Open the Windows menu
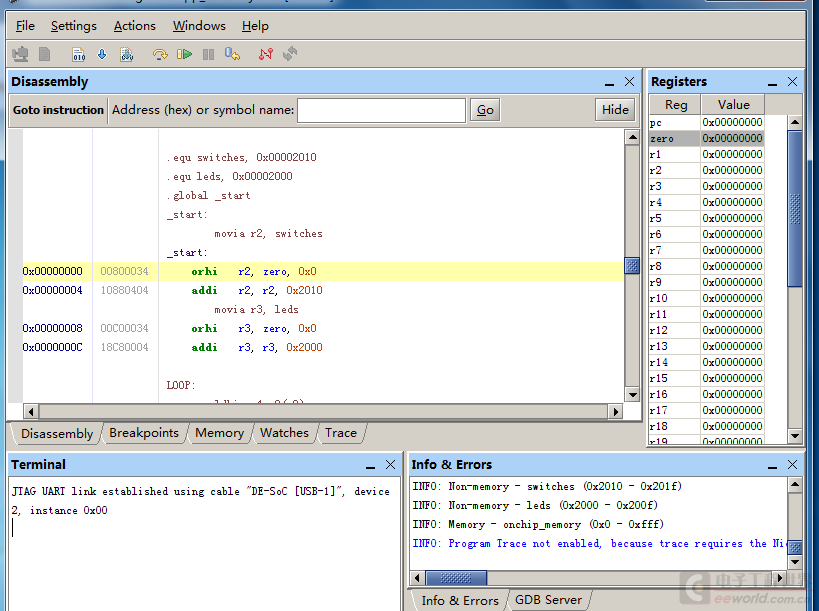The width and height of the screenshot is (819, 611). [x=199, y=26]
